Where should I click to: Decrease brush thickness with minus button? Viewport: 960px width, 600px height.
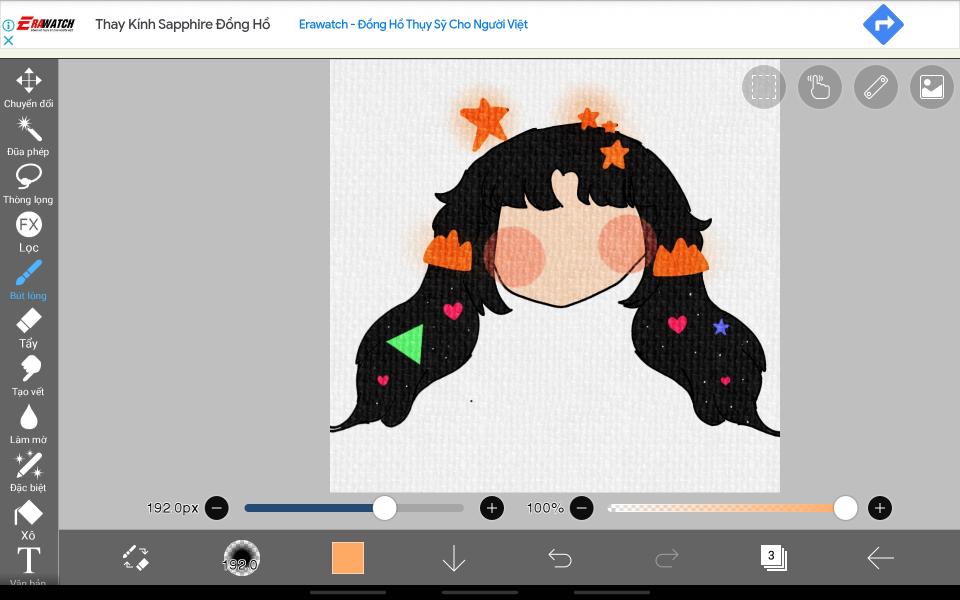tap(217, 508)
